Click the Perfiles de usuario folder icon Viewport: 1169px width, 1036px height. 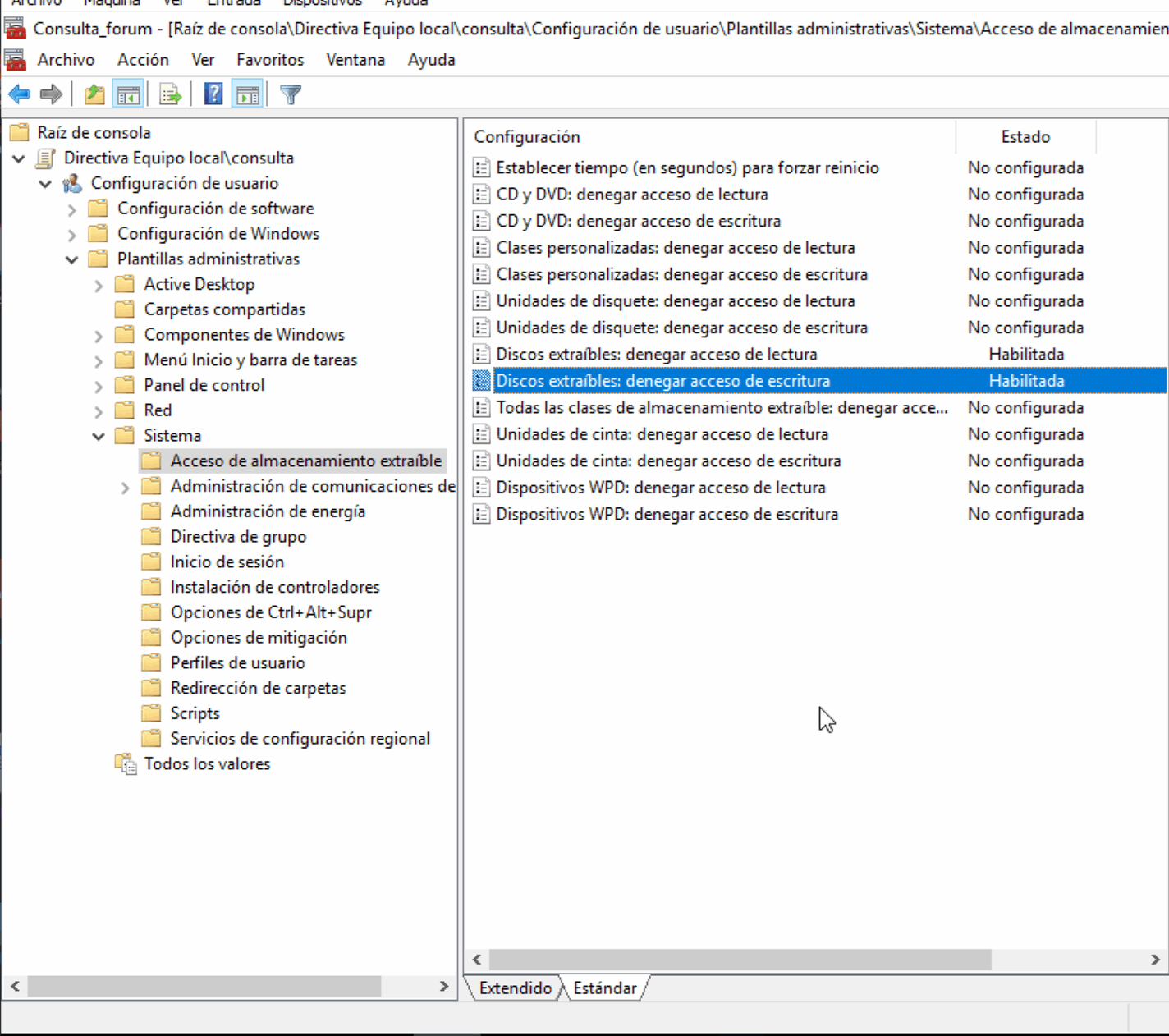[151, 663]
